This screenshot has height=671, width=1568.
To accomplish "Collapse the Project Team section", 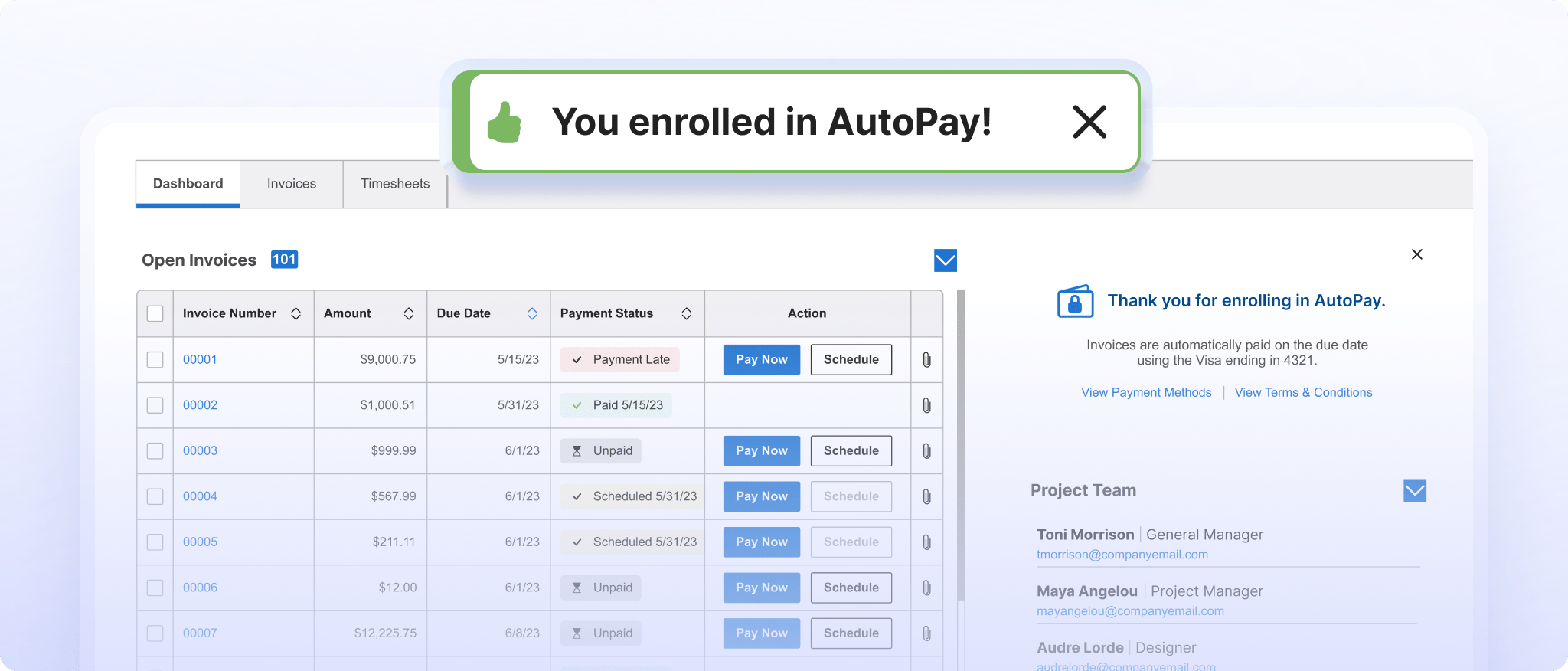I will [x=1415, y=490].
